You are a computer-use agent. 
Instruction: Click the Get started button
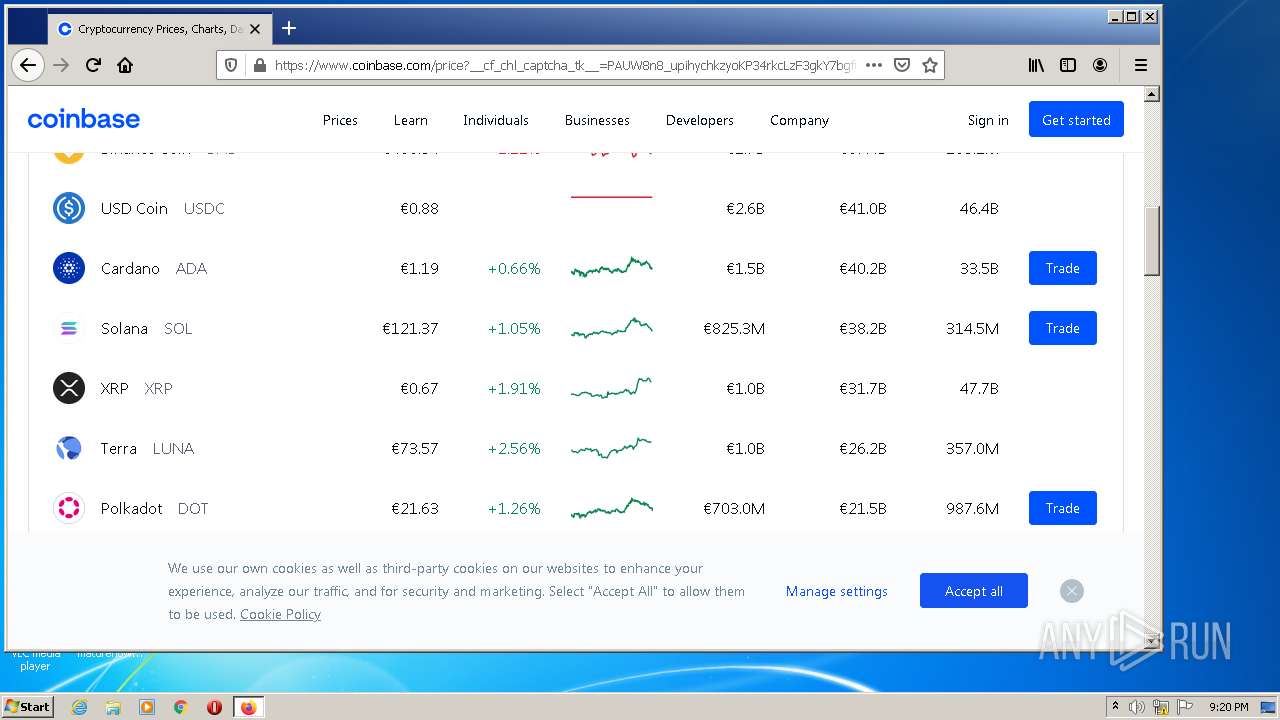click(1076, 119)
